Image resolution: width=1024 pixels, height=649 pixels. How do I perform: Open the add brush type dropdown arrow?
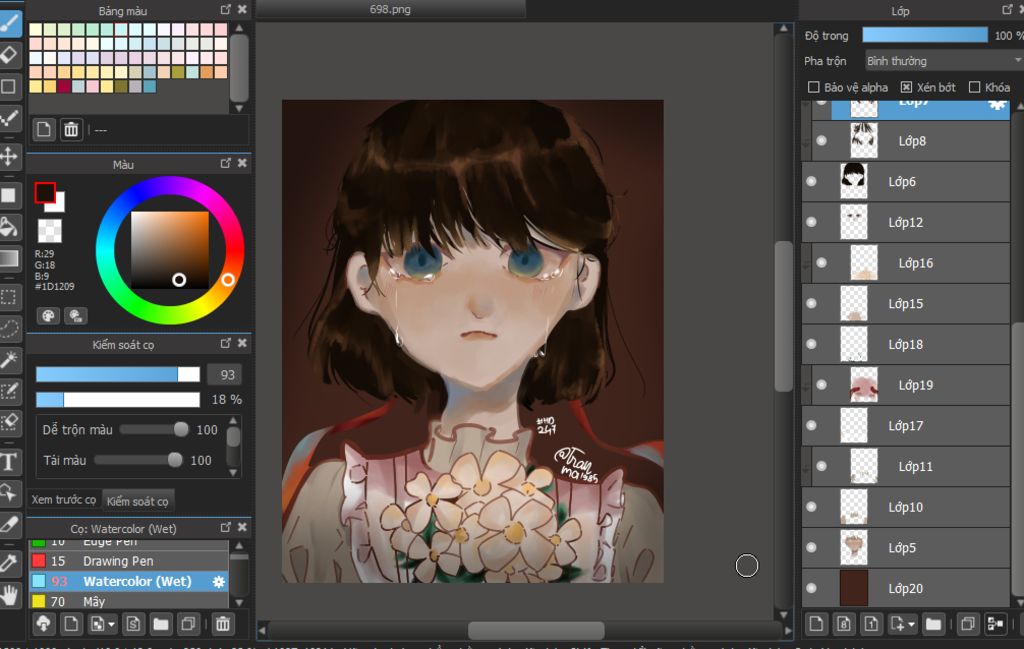click(x=112, y=625)
